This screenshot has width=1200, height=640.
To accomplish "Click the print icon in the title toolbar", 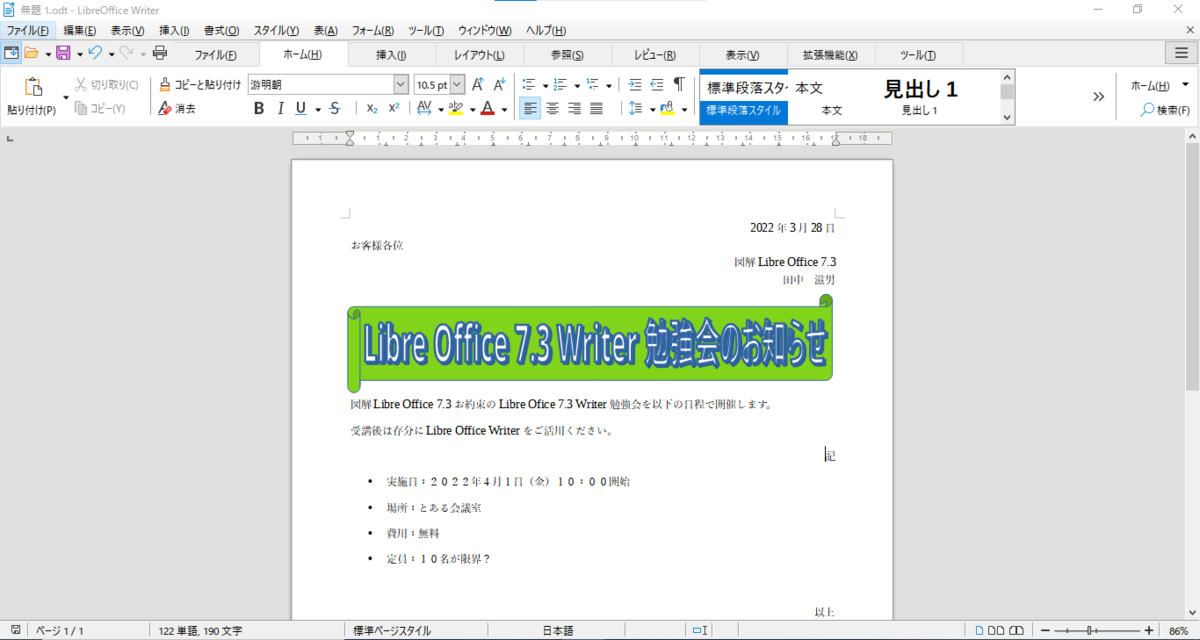I will [x=159, y=55].
